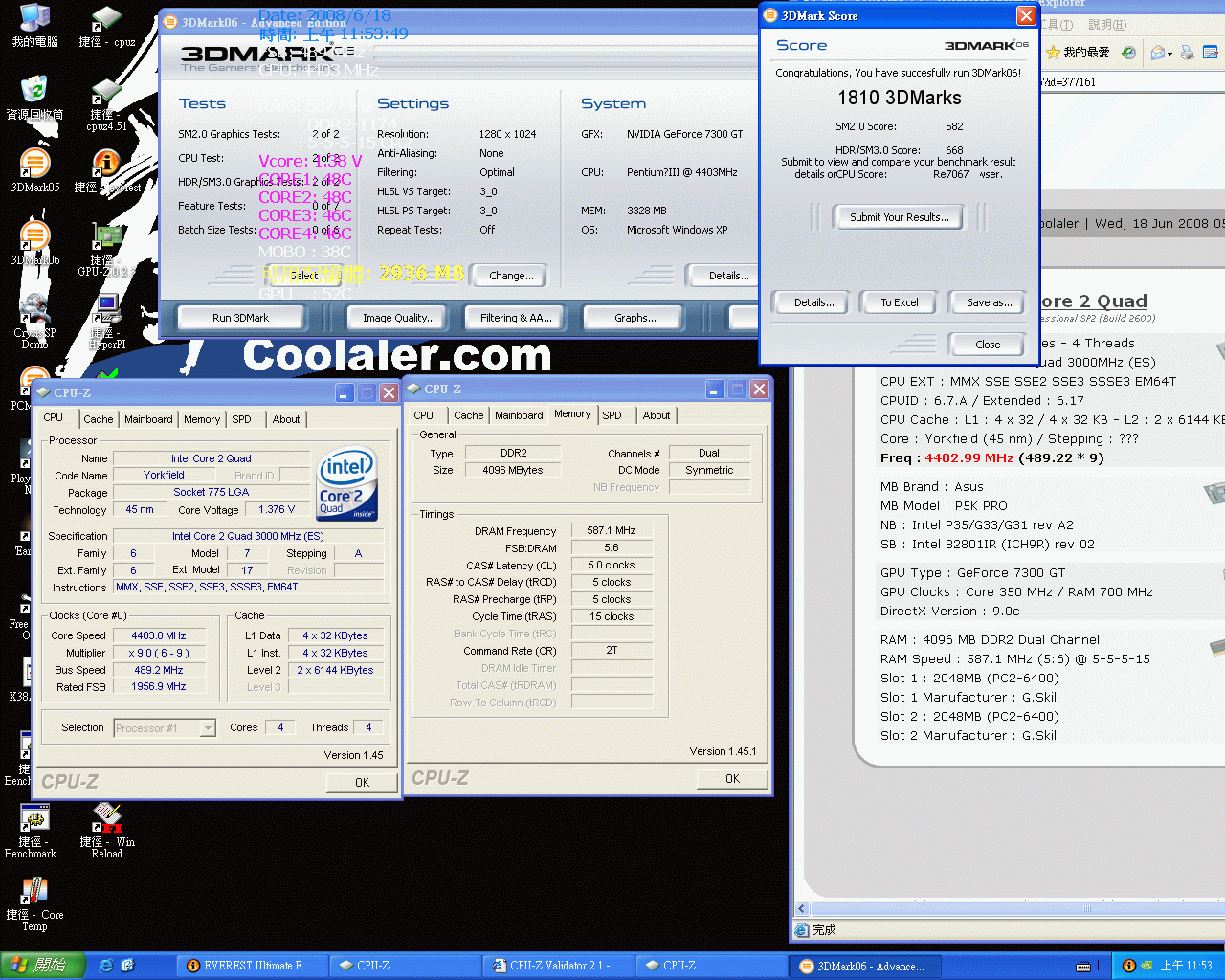Screen dimensions: 1225x980
Task: Export score with To Excel button
Action: pyautogui.click(x=899, y=302)
